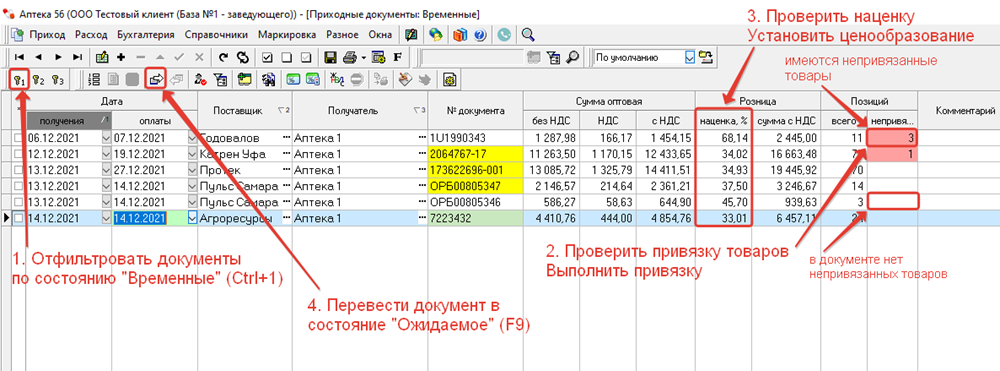Image resolution: width=1000 pixels, height=371 pixels.
Task: Open payment date dropdown in Агроресурсы row
Action: [193, 218]
